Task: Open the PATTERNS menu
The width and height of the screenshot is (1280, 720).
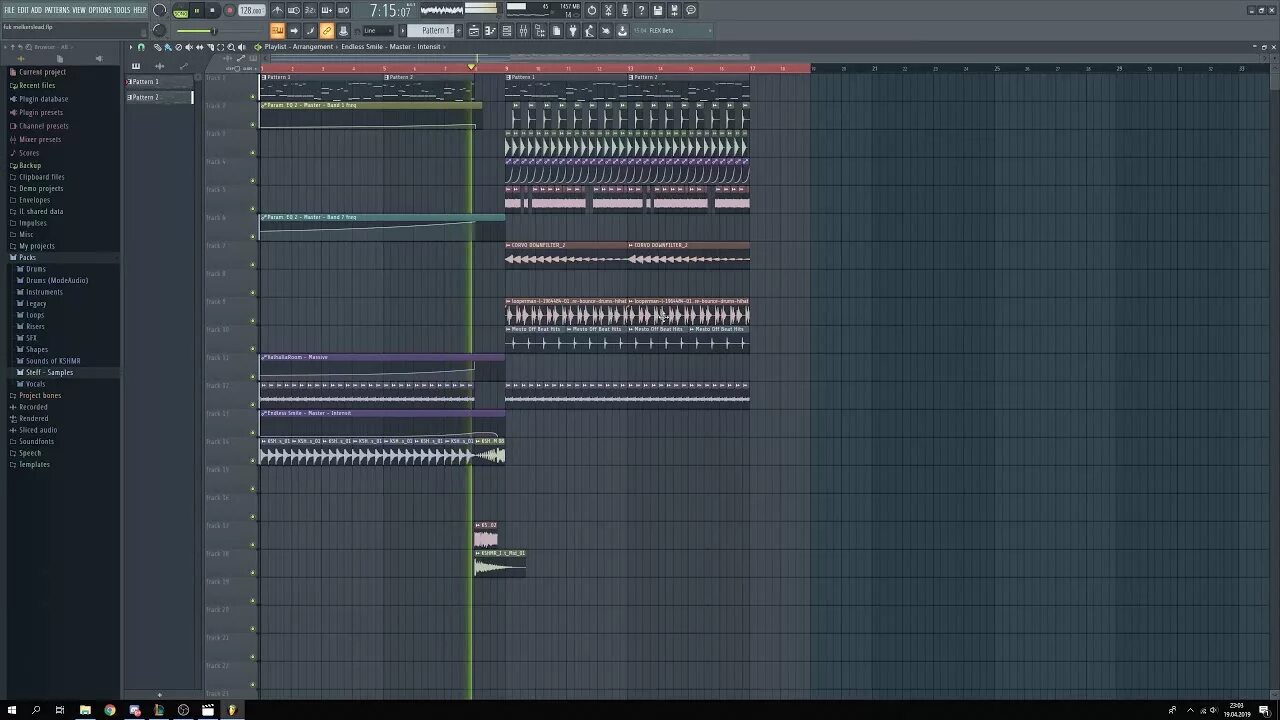Action: click(x=57, y=10)
